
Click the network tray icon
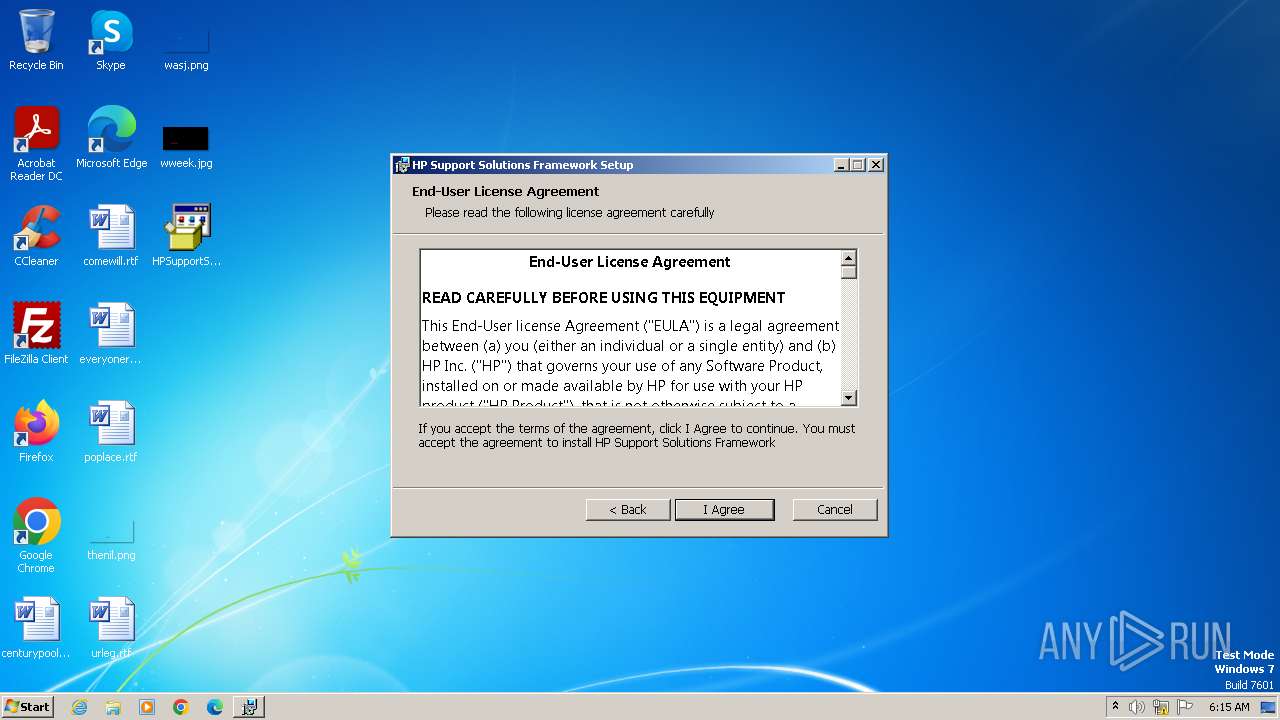1161,707
